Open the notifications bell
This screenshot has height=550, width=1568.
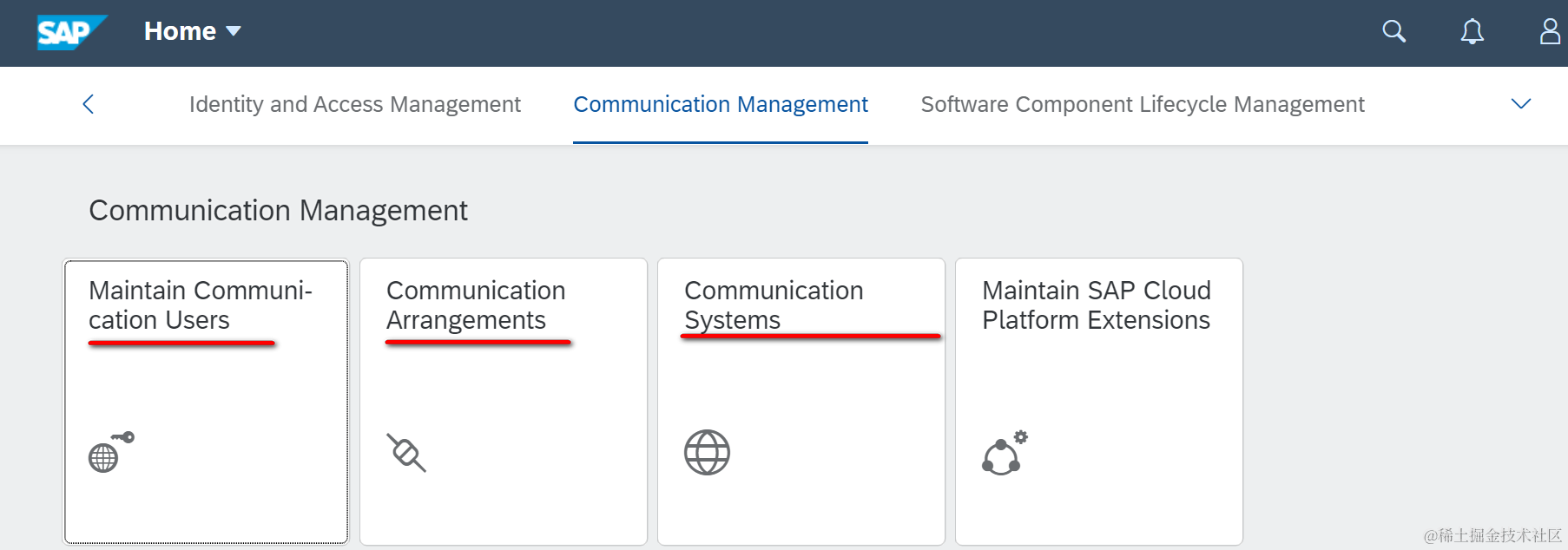tap(1472, 31)
